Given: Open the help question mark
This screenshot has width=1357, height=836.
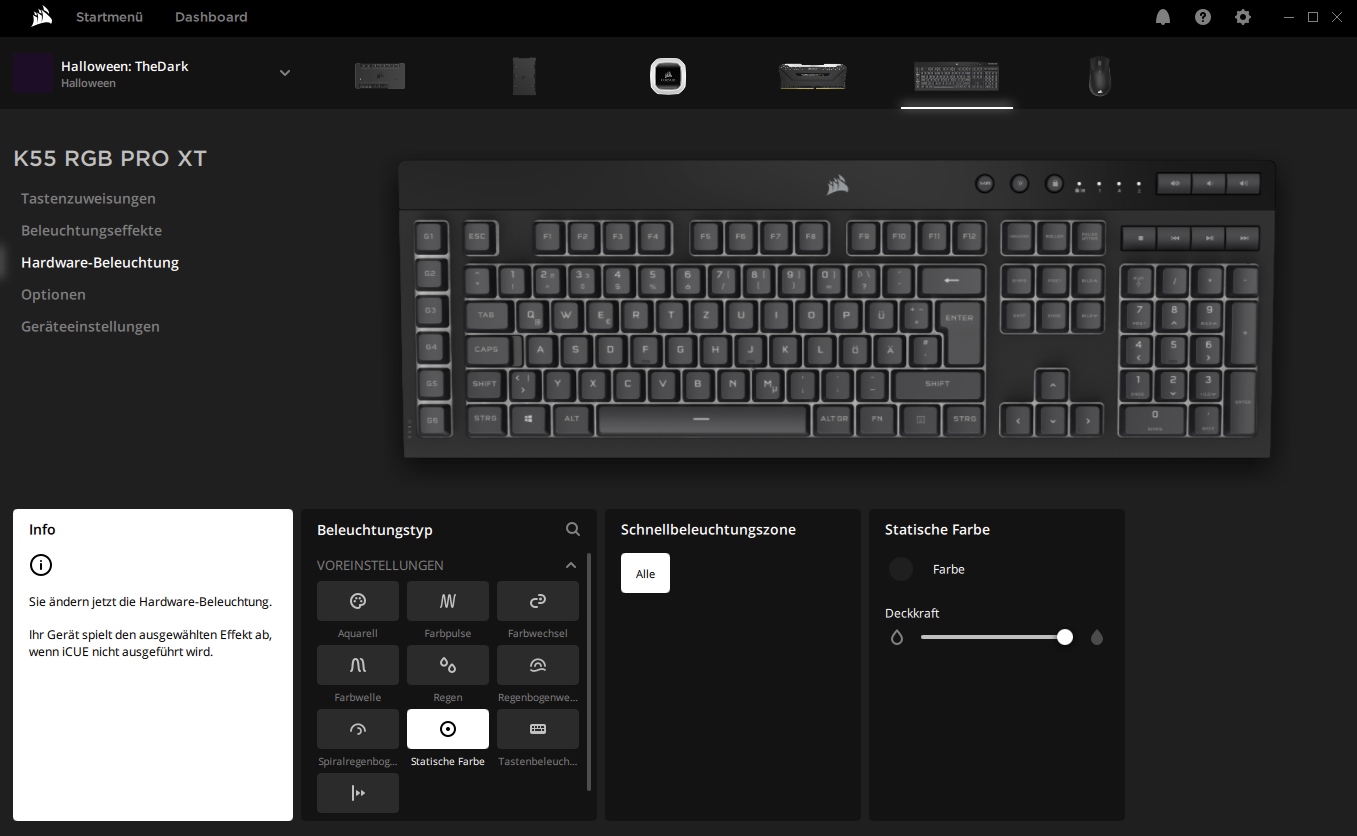Looking at the screenshot, I should [1203, 17].
